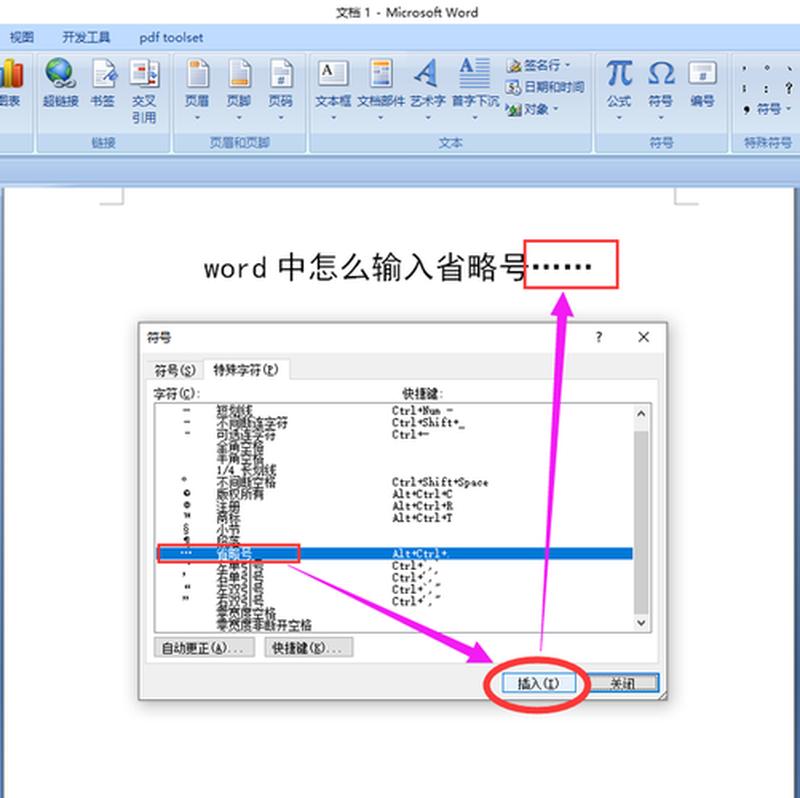
Task: Expand the 文档部件 dropdown arrow
Action: (381, 118)
